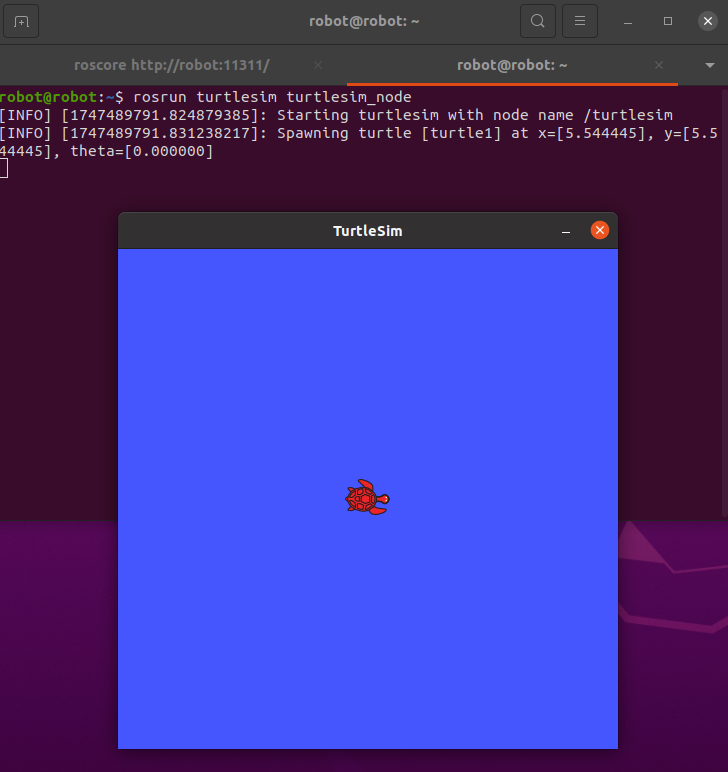Open the terminal hamburger menu
The width and height of the screenshot is (728, 772).
tap(580, 21)
